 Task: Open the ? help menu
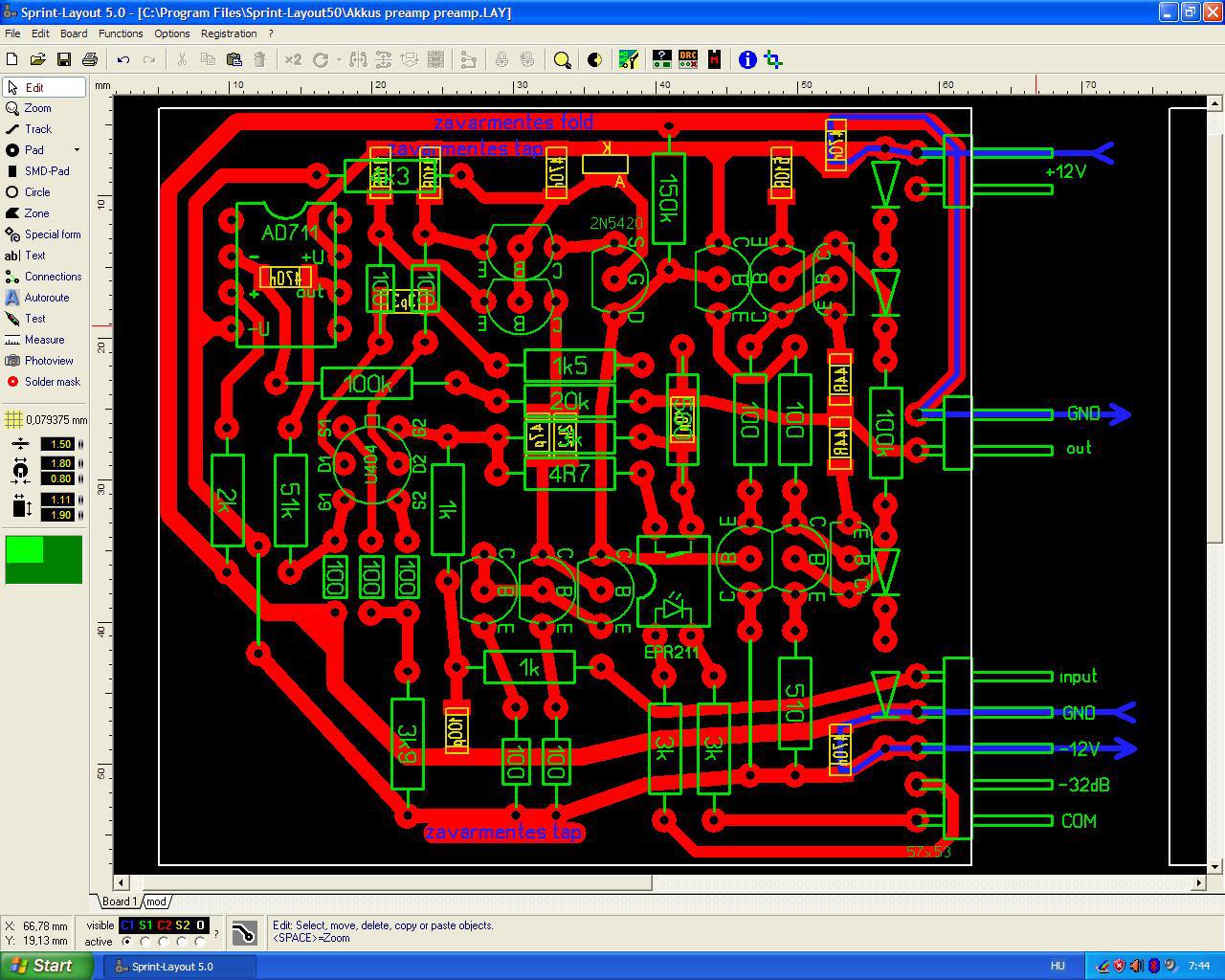click(x=271, y=33)
